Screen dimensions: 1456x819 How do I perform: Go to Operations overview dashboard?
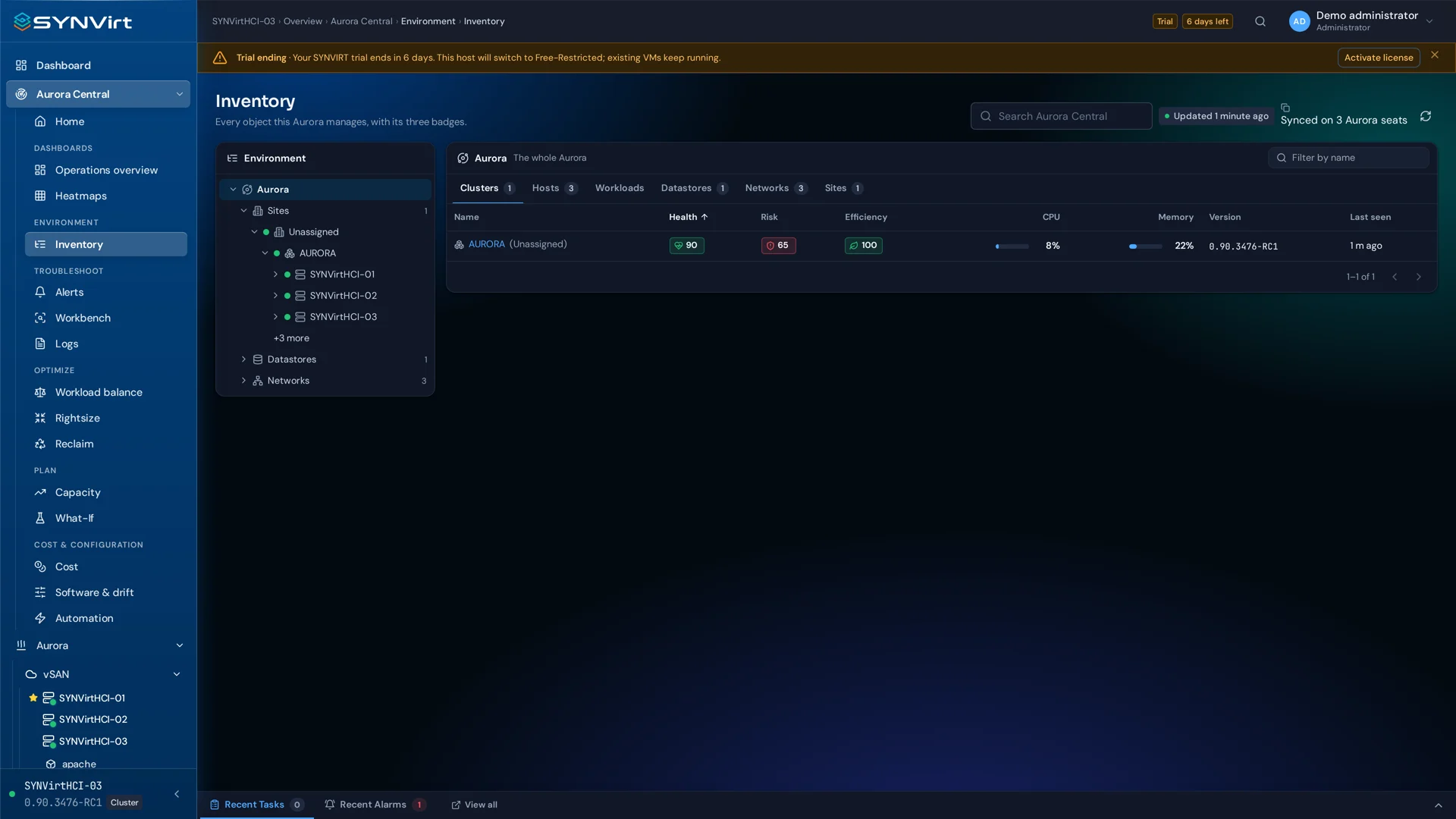[106, 170]
